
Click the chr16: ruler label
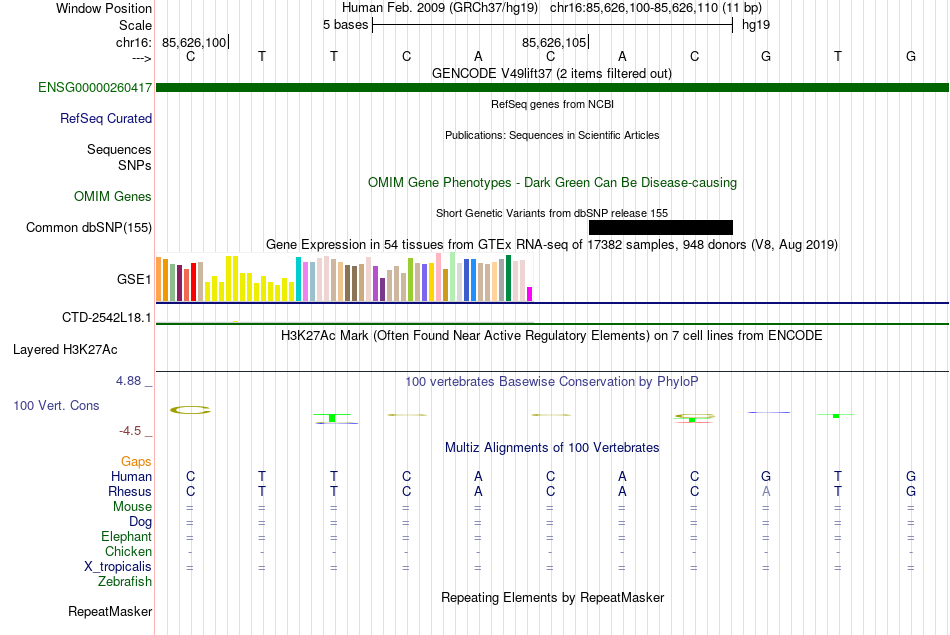tap(134, 42)
